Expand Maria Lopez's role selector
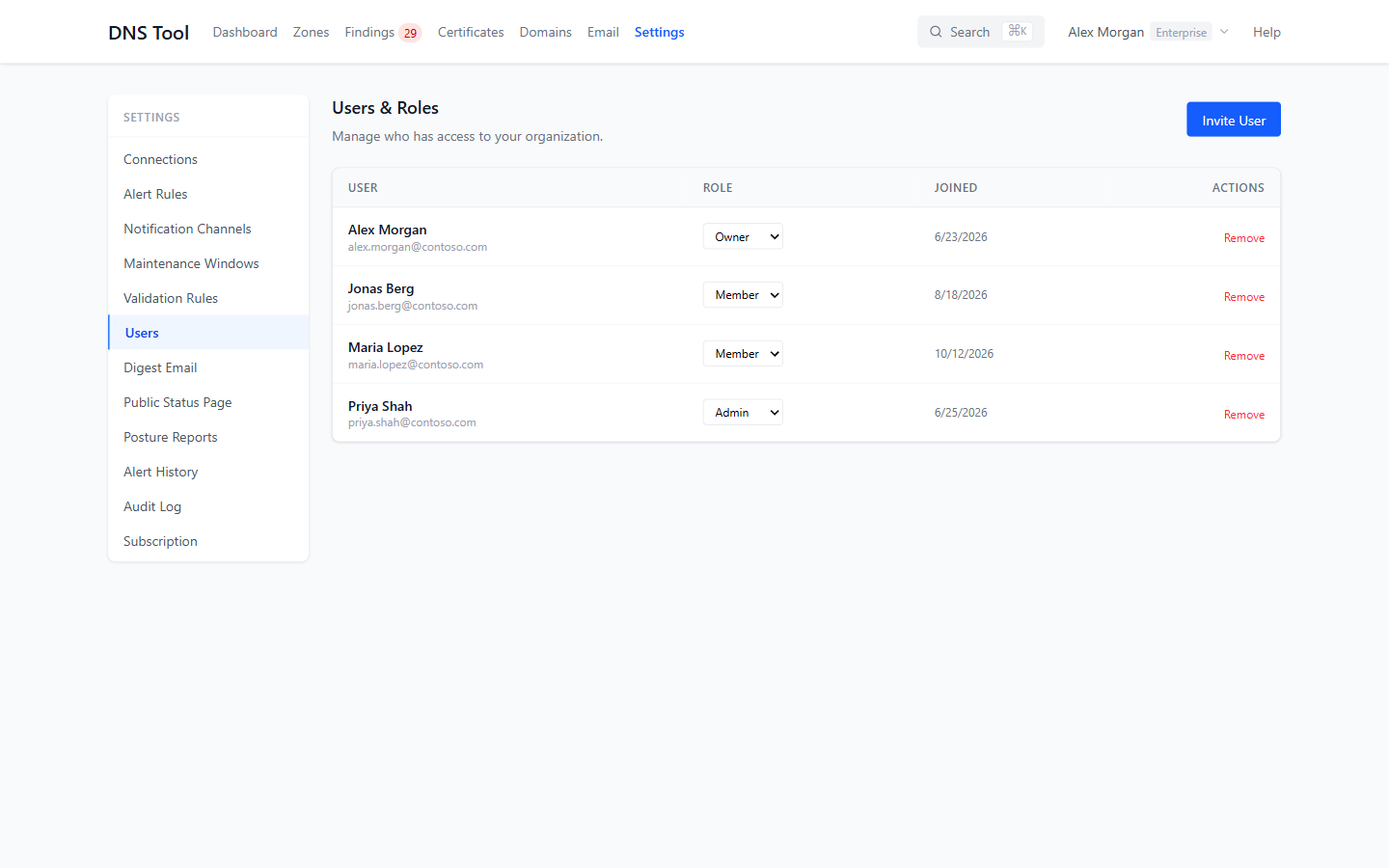This screenshot has height=868, width=1389. pos(743,354)
